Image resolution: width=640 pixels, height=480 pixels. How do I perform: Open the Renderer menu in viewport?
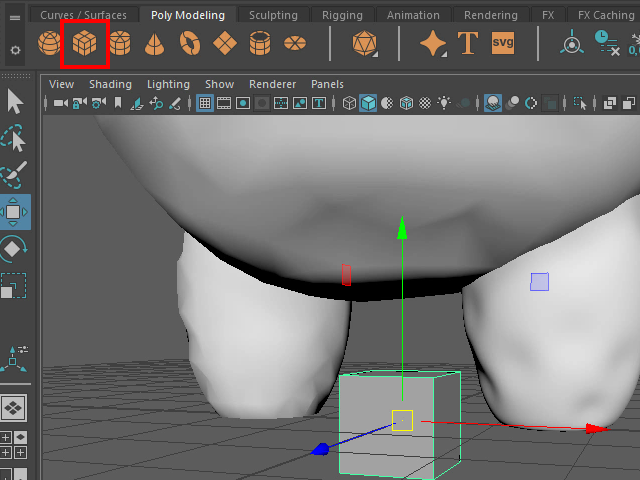[x=272, y=84]
